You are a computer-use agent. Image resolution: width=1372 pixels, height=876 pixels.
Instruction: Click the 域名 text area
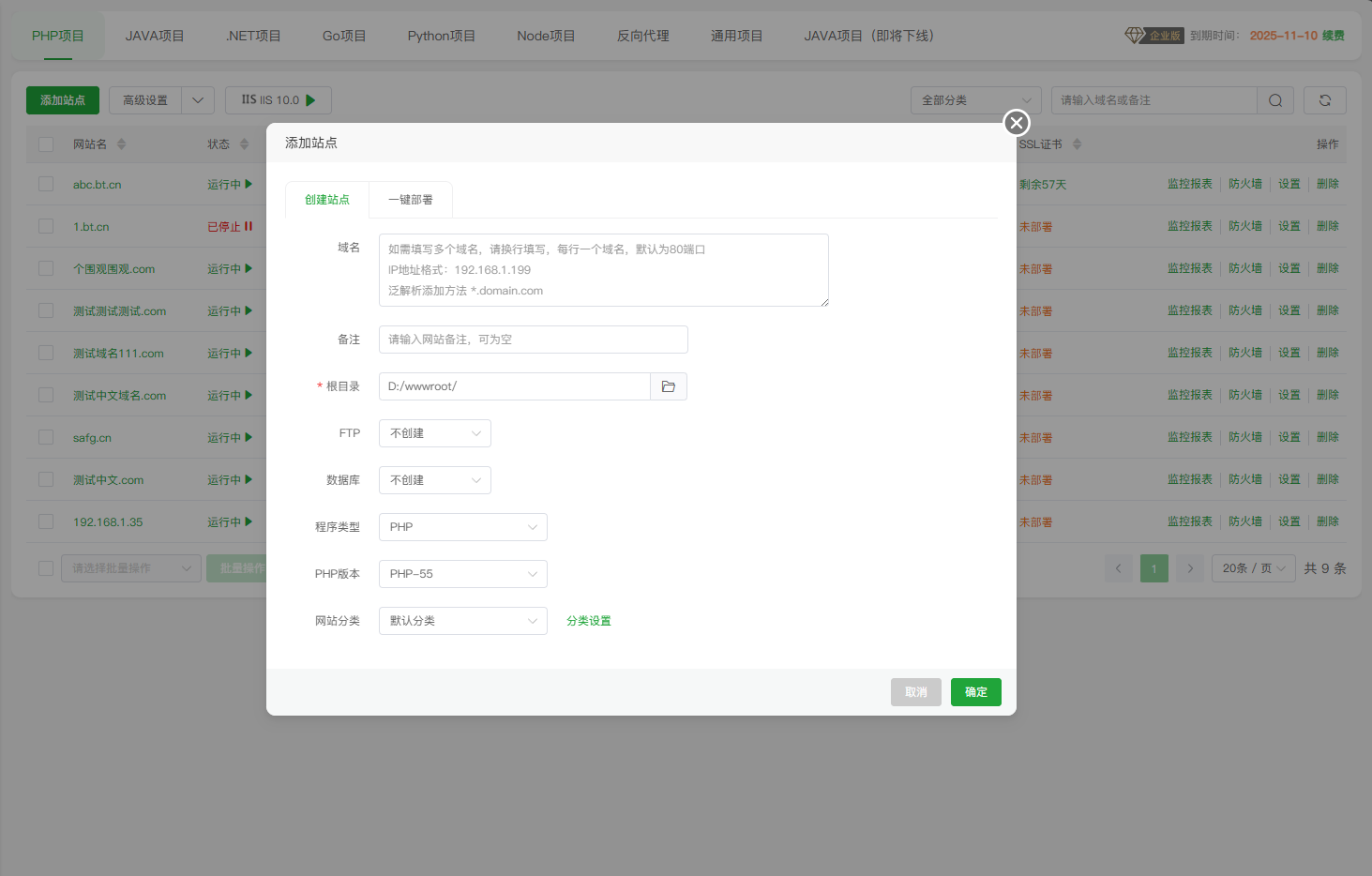point(603,270)
